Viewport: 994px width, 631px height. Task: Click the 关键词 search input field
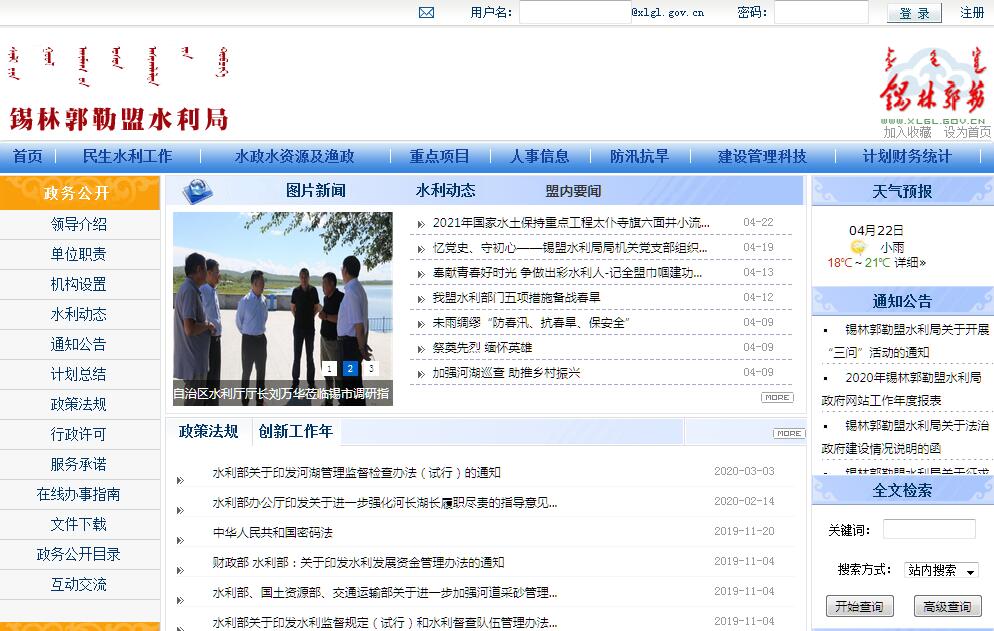click(928, 530)
